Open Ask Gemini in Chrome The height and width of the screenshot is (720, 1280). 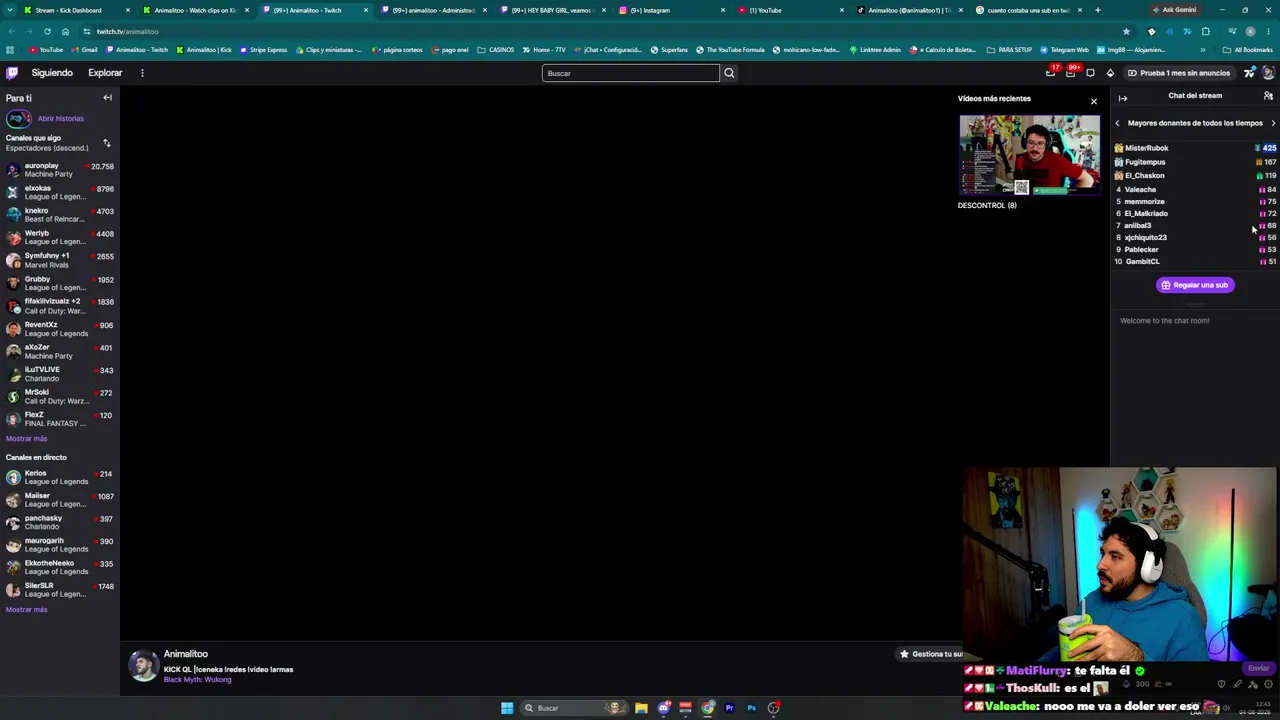pos(1174,10)
